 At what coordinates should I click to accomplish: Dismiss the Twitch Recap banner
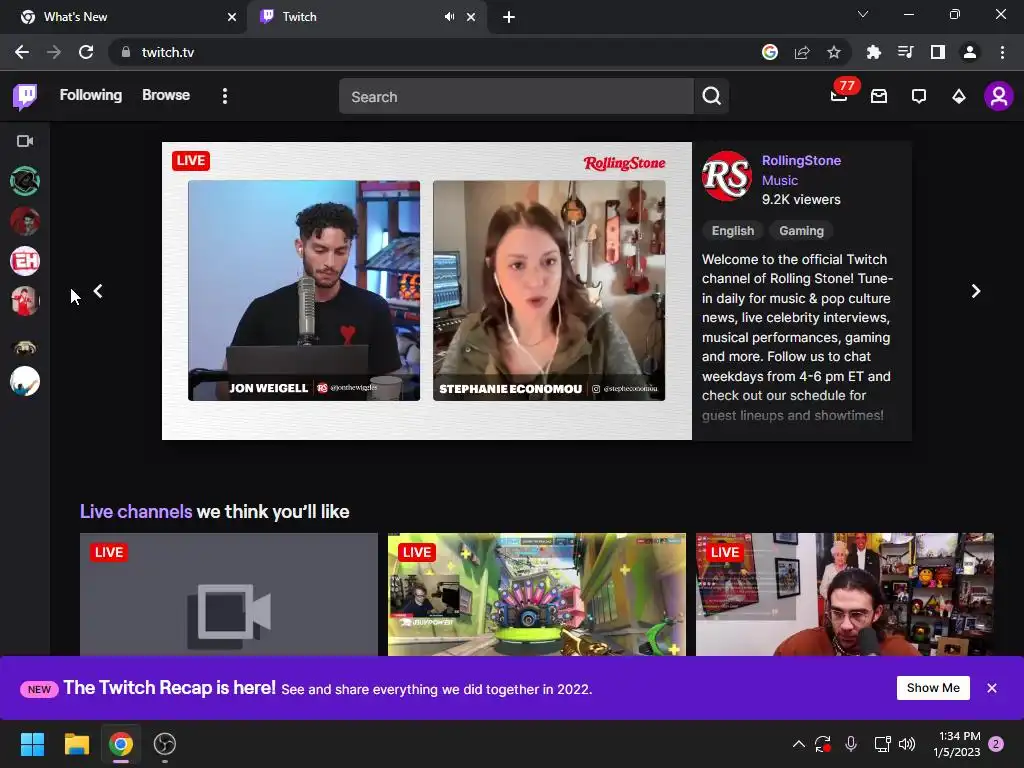pyautogui.click(x=992, y=688)
